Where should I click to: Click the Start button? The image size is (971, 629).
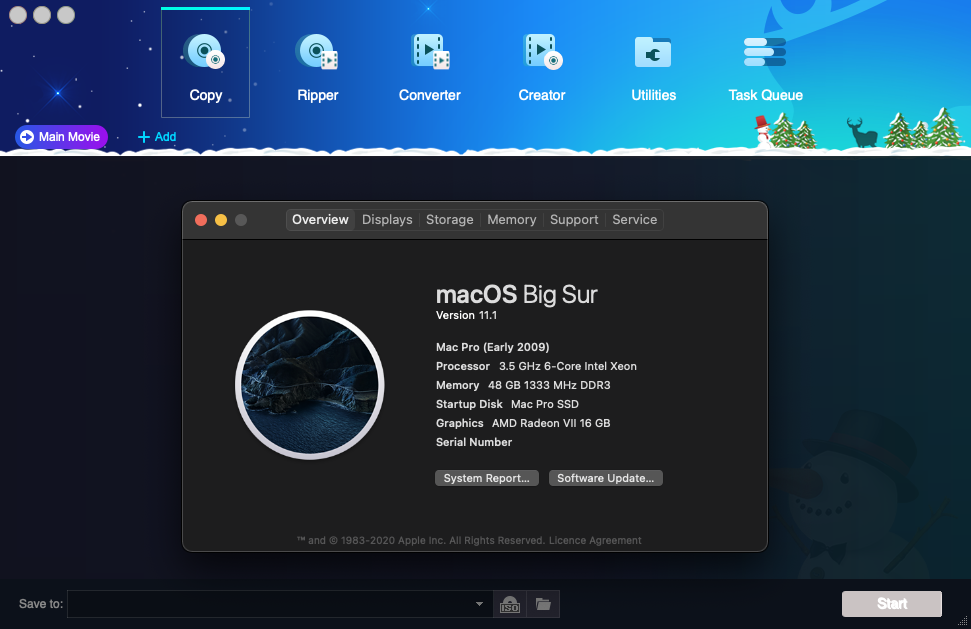pyautogui.click(x=892, y=604)
